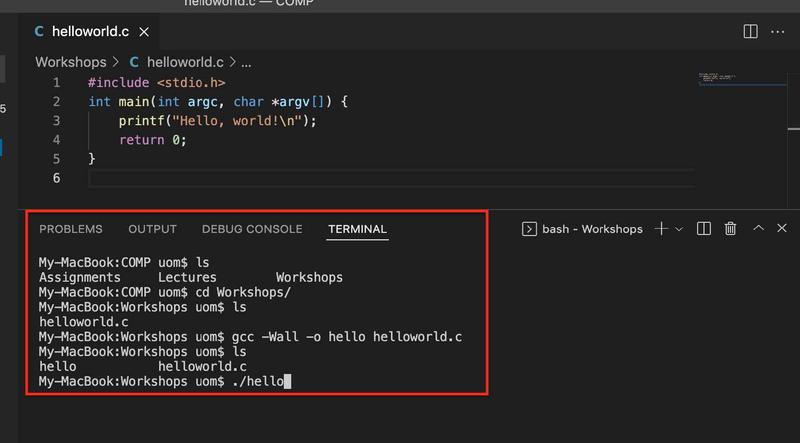Open the Workshops breadcrumb folder
Viewport: 800px width, 443px height.
(70, 62)
